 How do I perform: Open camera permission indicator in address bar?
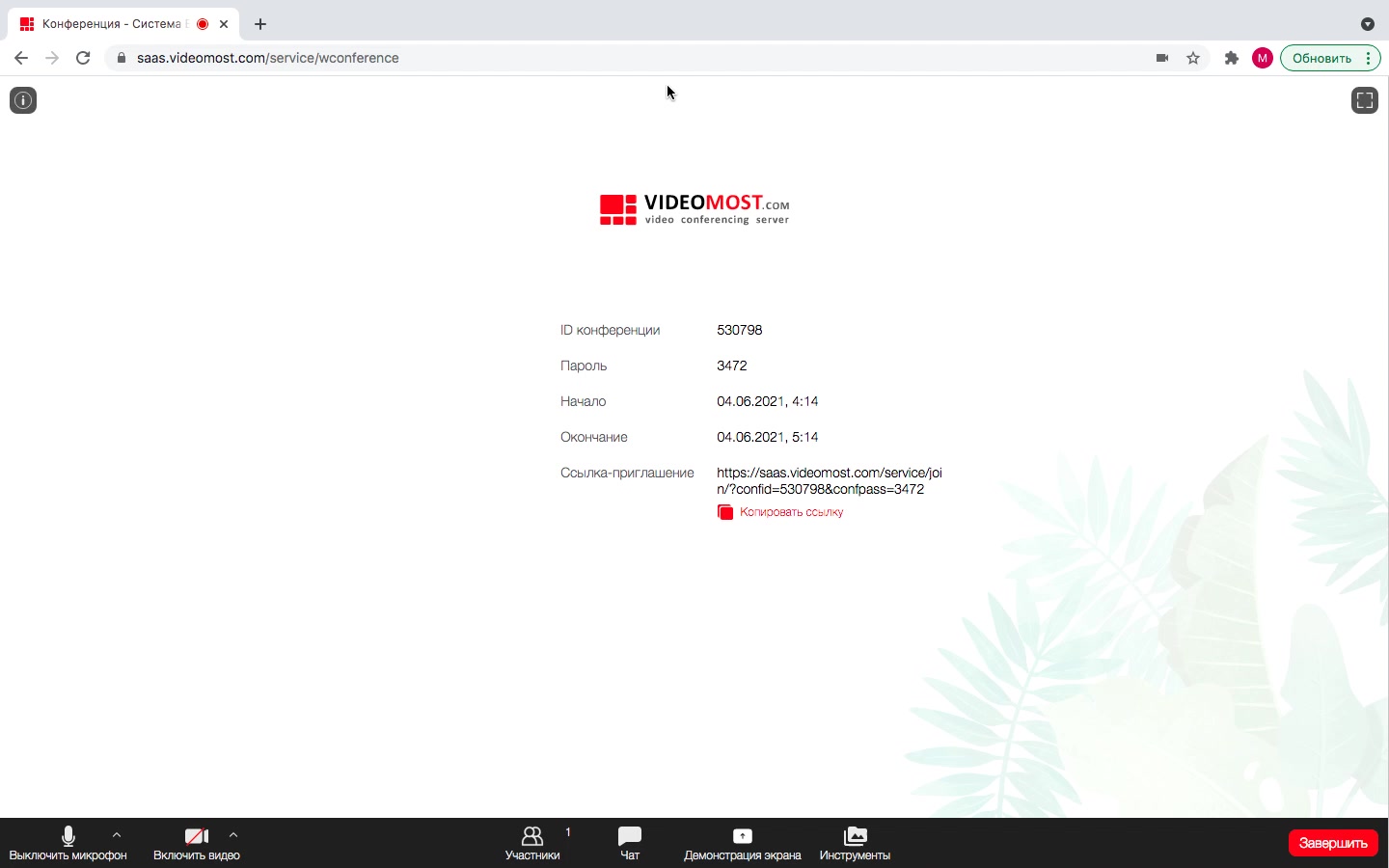tap(1162, 58)
